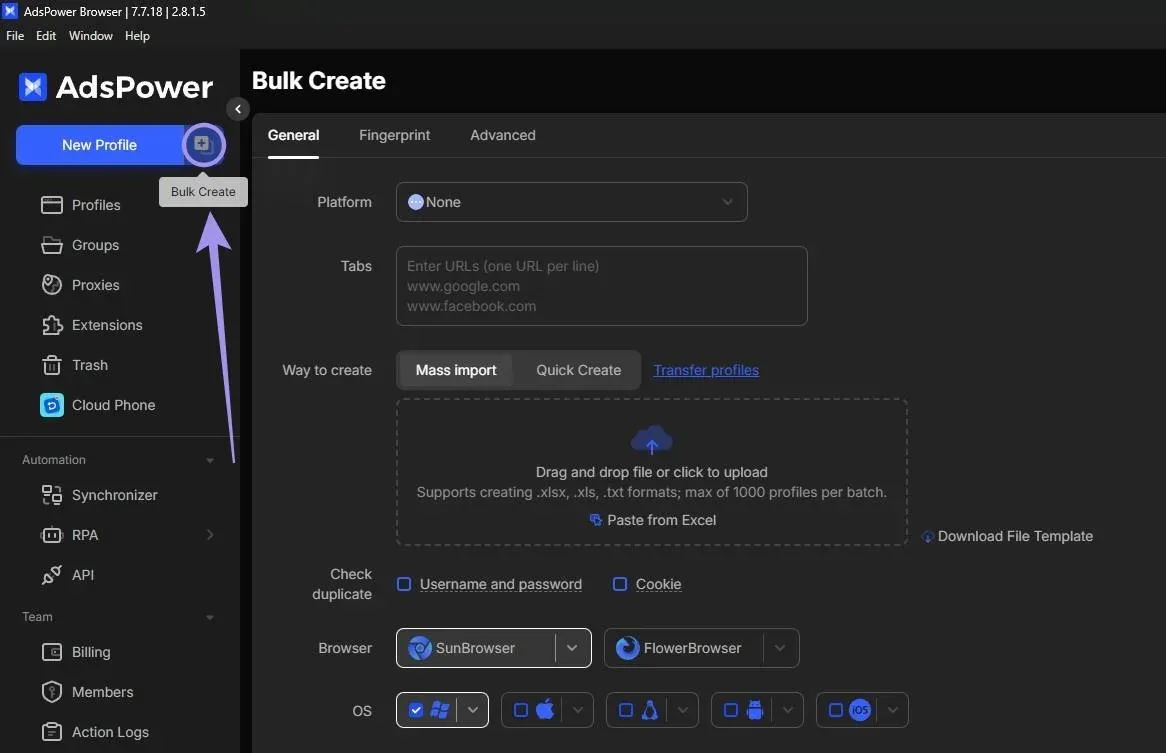Image resolution: width=1166 pixels, height=753 pixels.
Task: Switch to the Fingerprint tab
Action: 394,135
